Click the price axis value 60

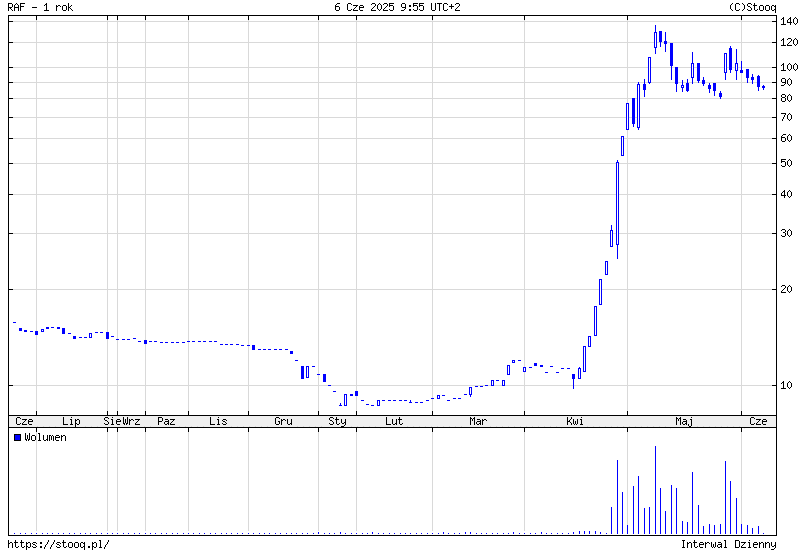(x=786, y=138)
